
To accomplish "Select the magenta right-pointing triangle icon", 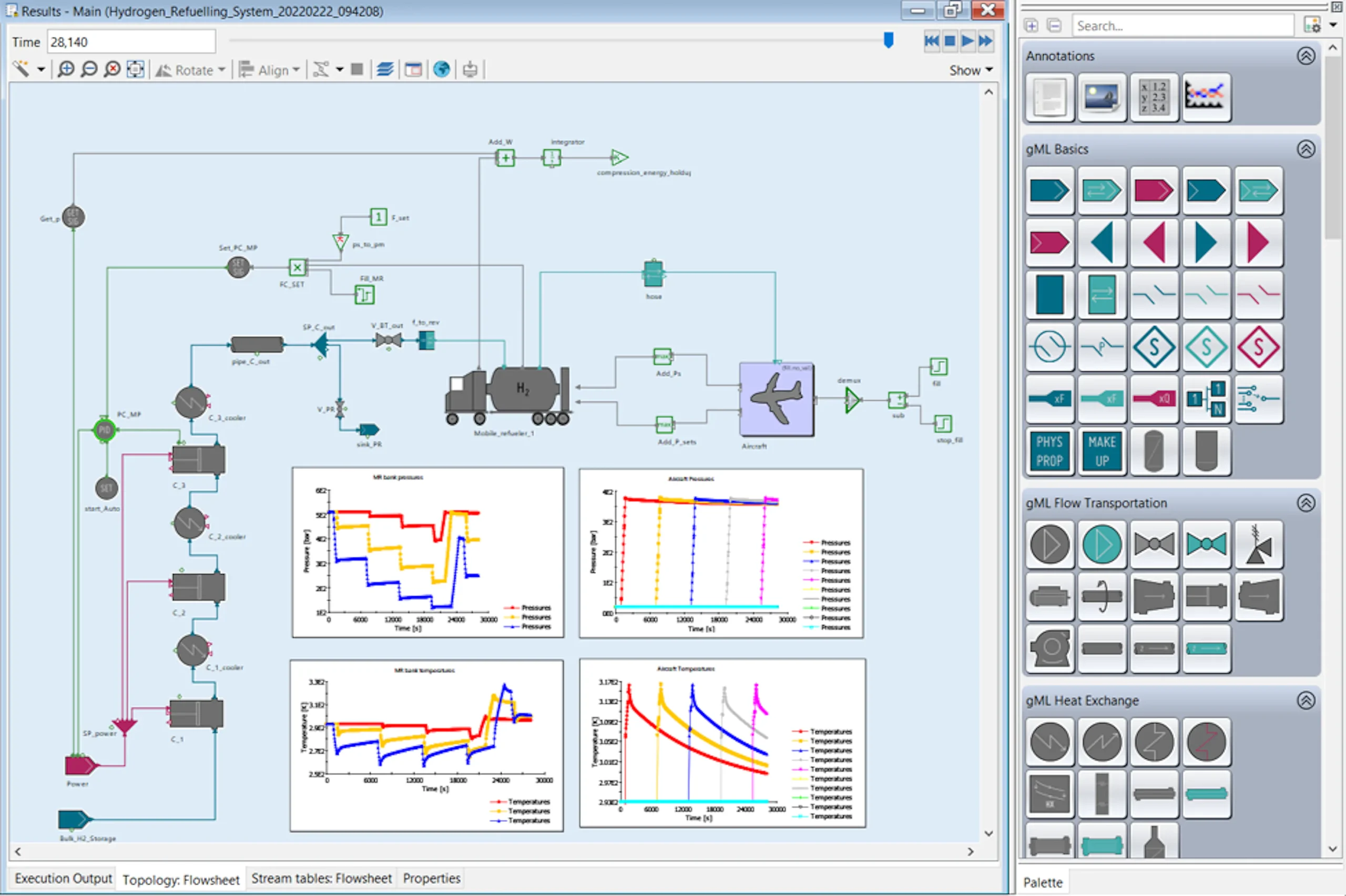I will 1259,243.
